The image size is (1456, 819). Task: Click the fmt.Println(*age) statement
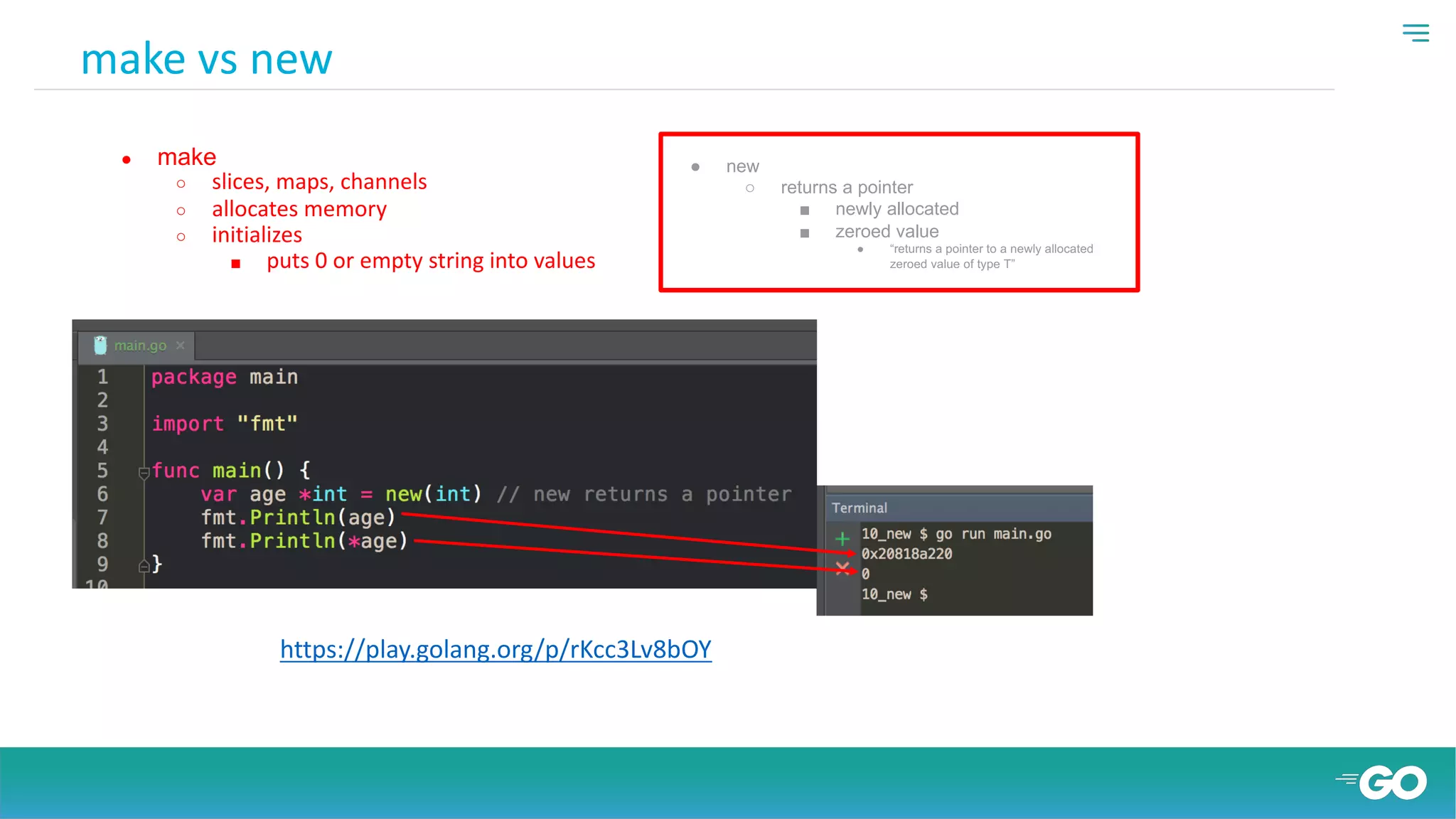tap(304, 541)
